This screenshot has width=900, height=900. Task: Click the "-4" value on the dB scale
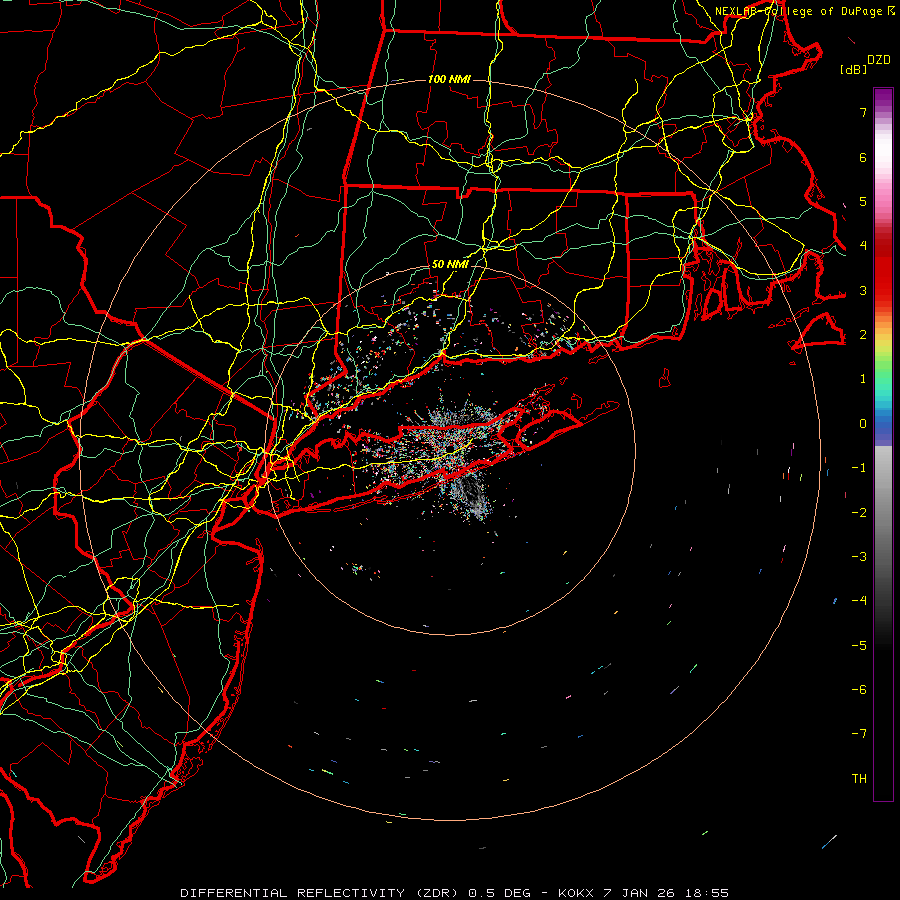click(x=859, y=601)
